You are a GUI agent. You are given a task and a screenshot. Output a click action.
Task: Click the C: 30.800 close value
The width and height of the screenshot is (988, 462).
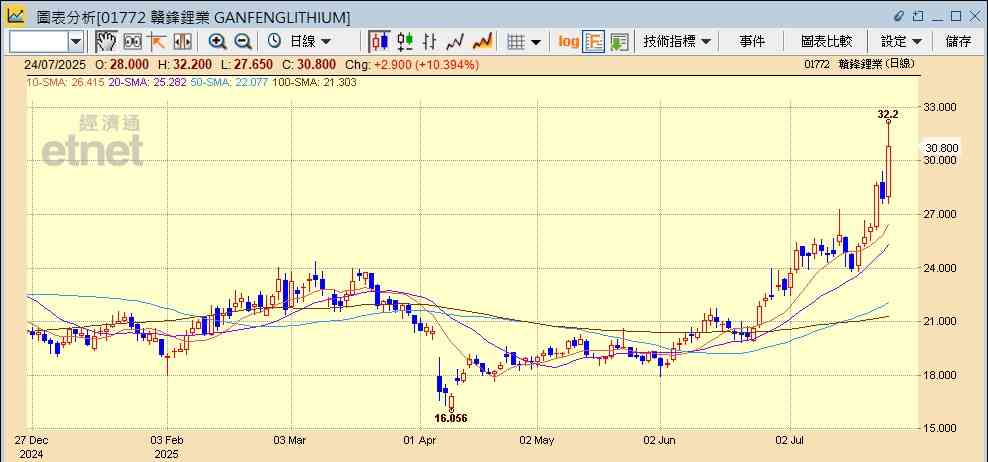tap(309, 64)
